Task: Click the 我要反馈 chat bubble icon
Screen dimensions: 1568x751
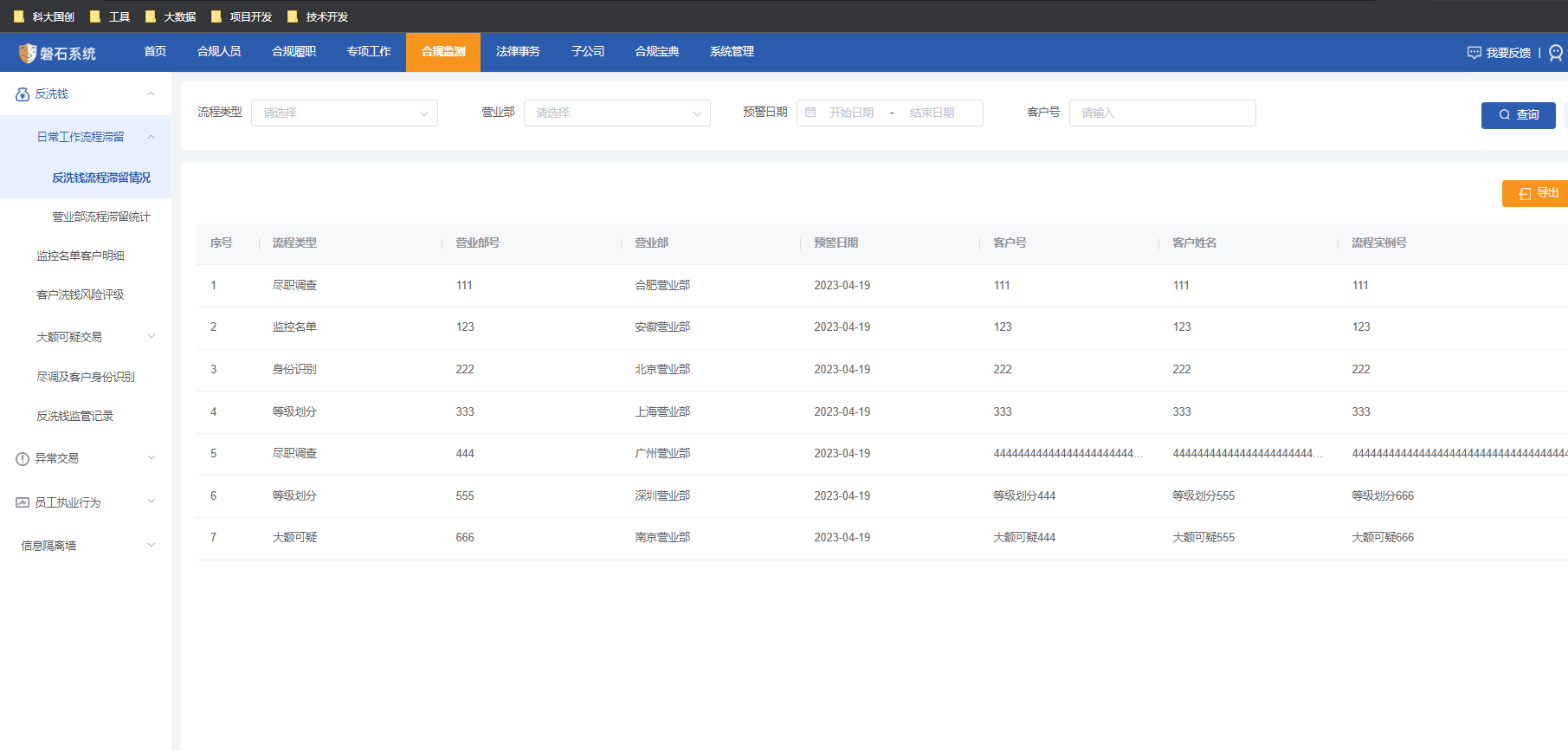Action: coord(1474,53)
